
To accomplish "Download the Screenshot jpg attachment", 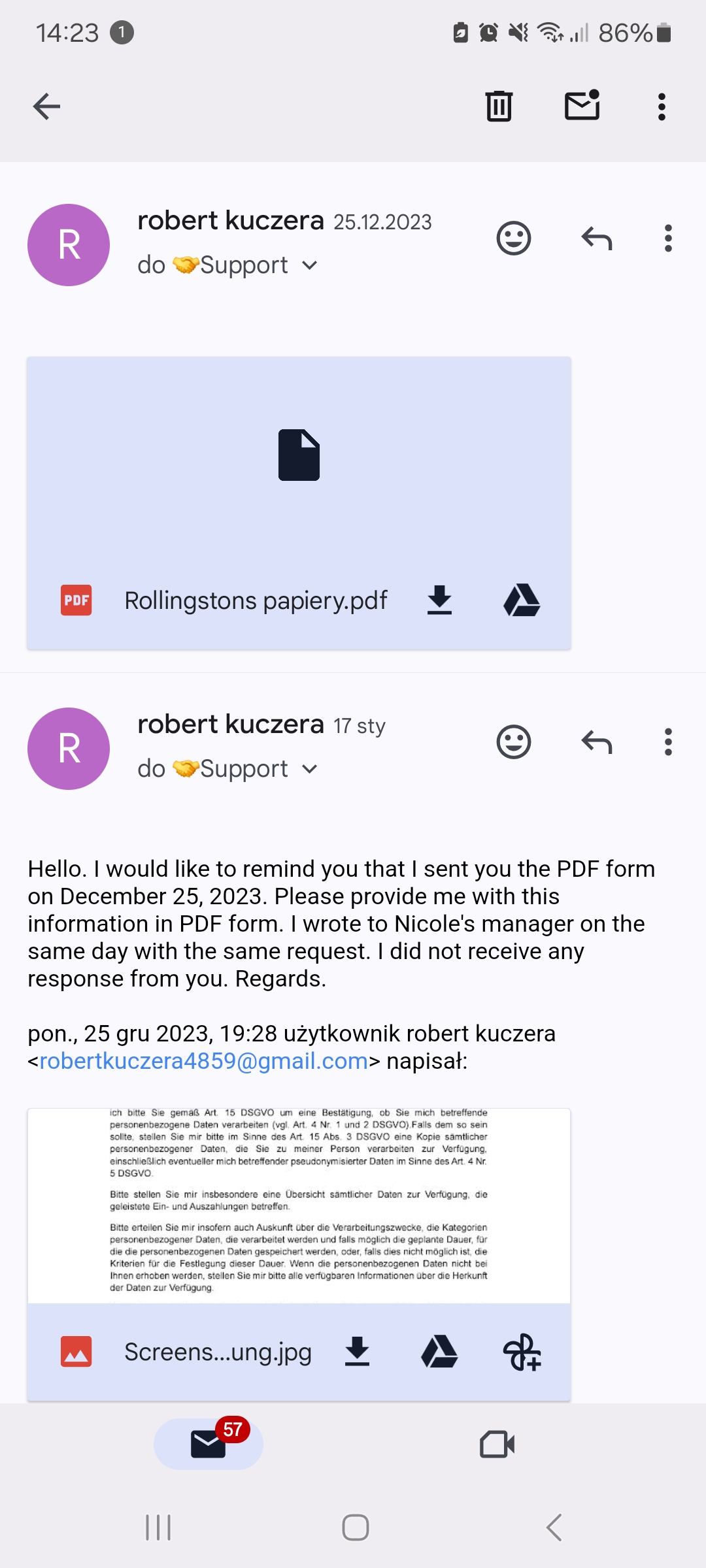I will coord(357,1352).
